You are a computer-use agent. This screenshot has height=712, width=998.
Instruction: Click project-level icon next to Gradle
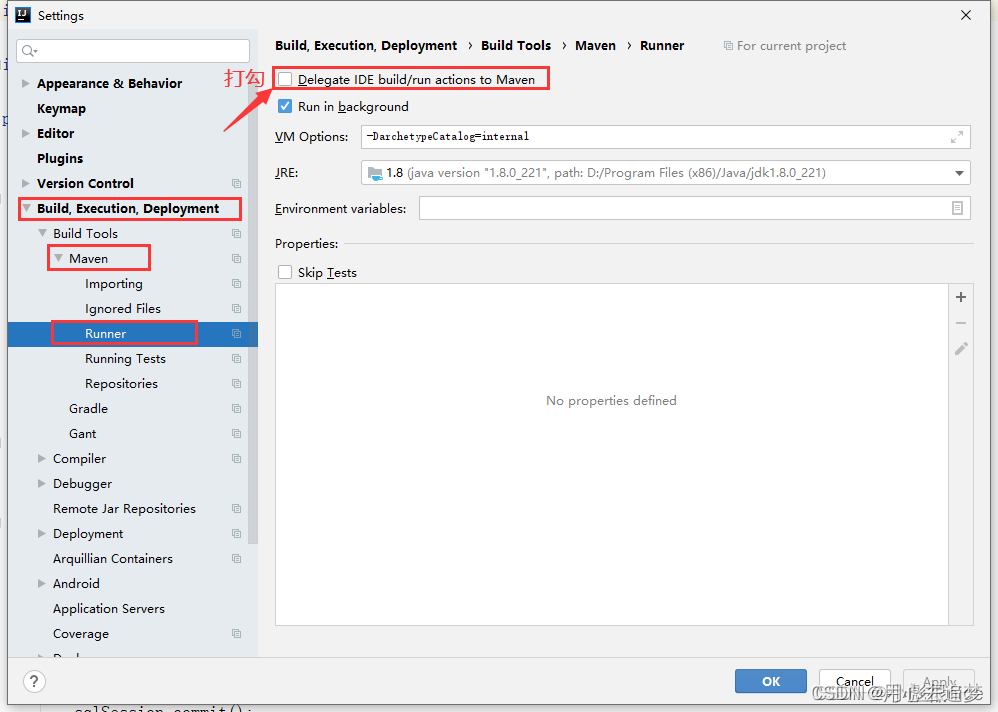pos(236,408)
